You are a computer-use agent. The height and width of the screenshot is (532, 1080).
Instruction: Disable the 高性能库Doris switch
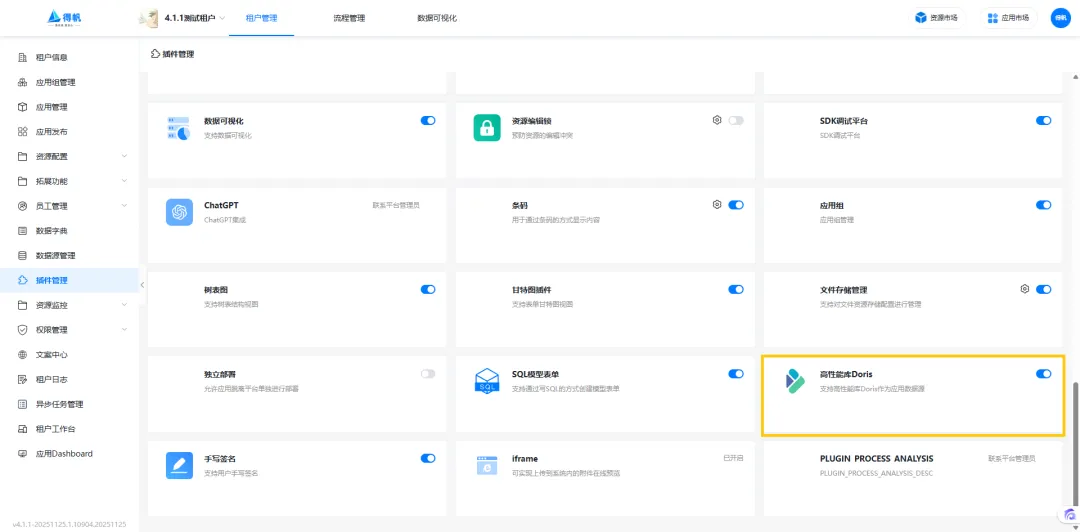(1043, 374)
